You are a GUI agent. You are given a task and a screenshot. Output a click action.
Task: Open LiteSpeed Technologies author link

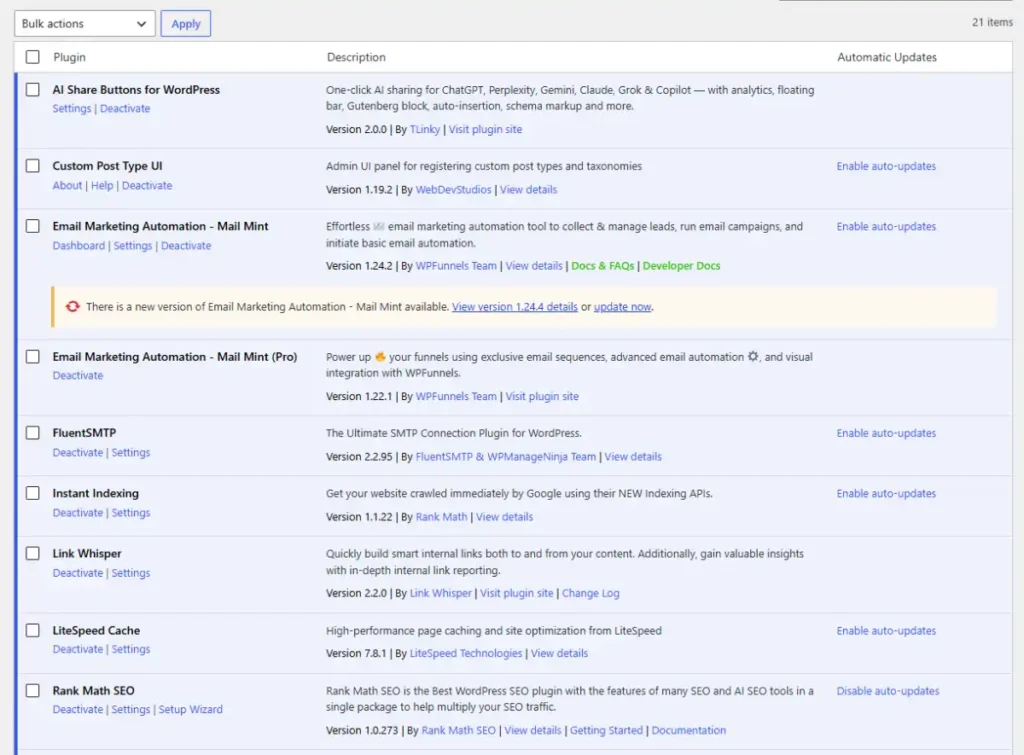[x=466, y=653]
